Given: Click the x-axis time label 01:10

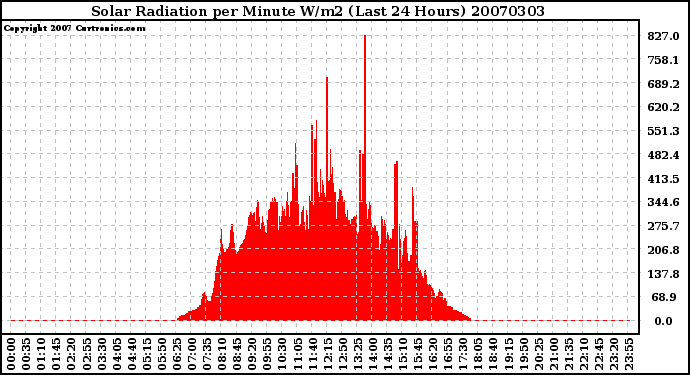Looking at the screenshot, I should (41, 354).
